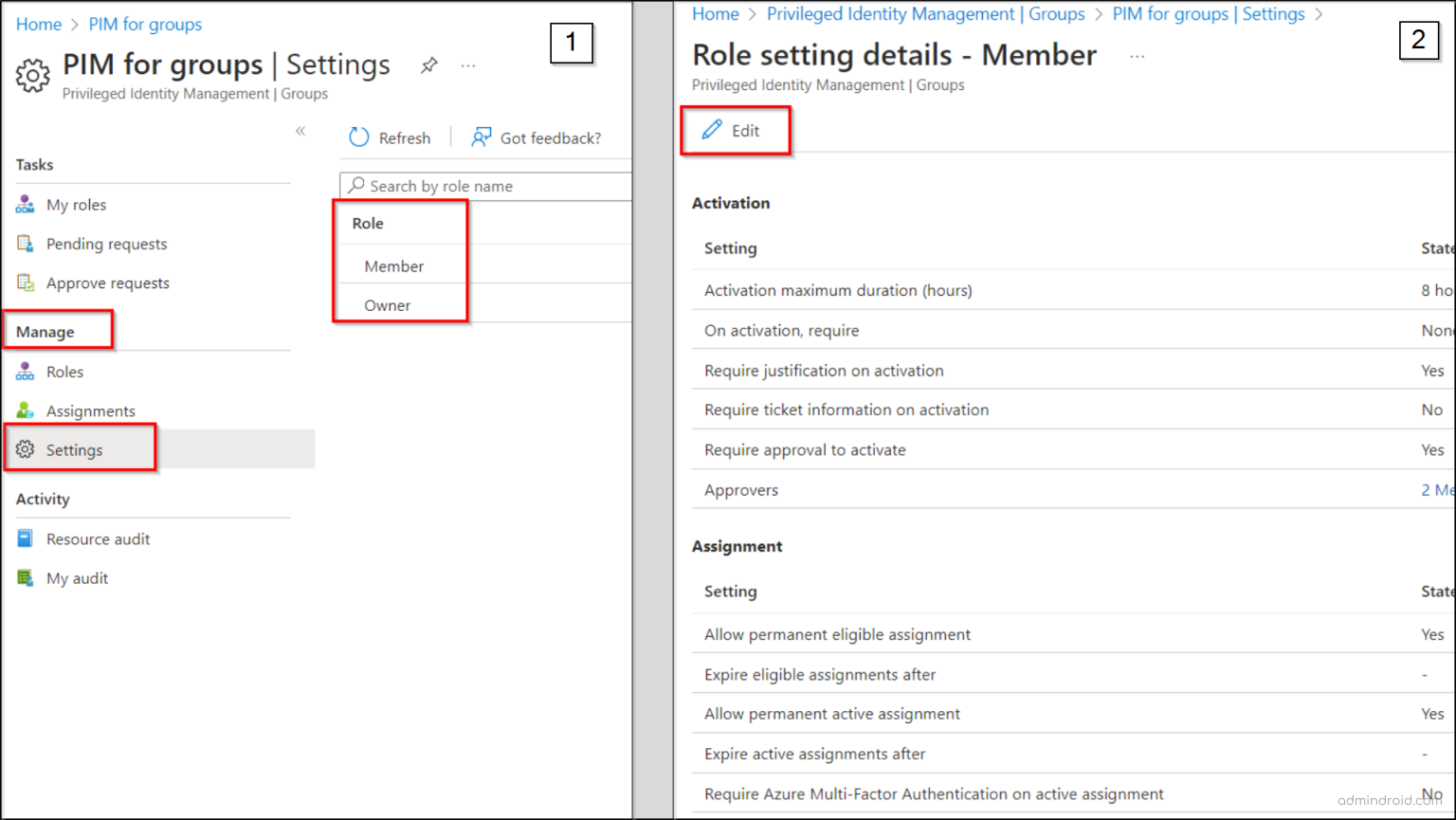The height and width of the screenshot is (820, 1456).
Task: Click My roles in the Tasks sidebar
Action: [x=76, y=204]
